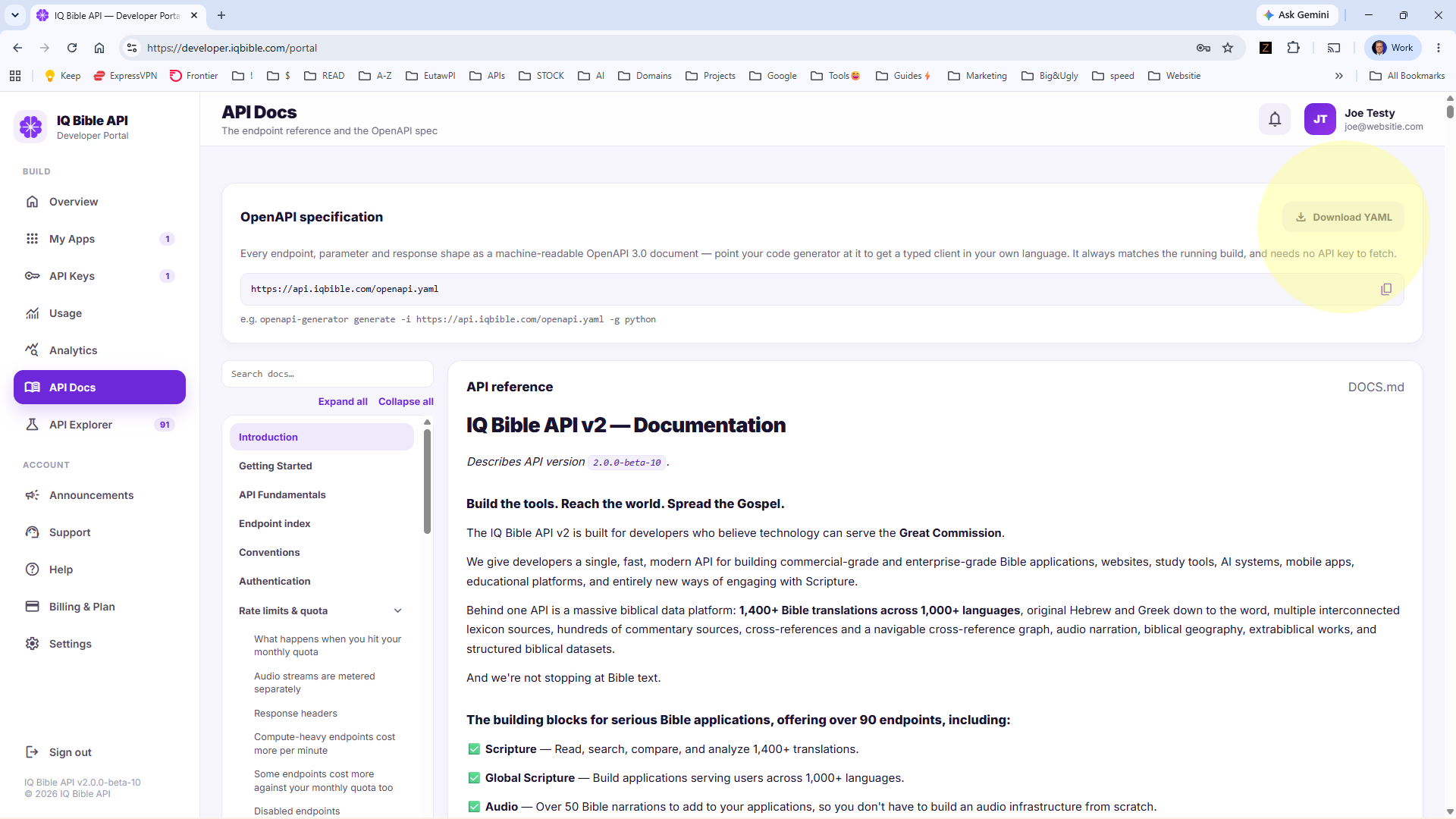This screenshot has width=1456, height=819.
Task: Open Analytics in the sidebar
Action: click(x=99, y=350)
